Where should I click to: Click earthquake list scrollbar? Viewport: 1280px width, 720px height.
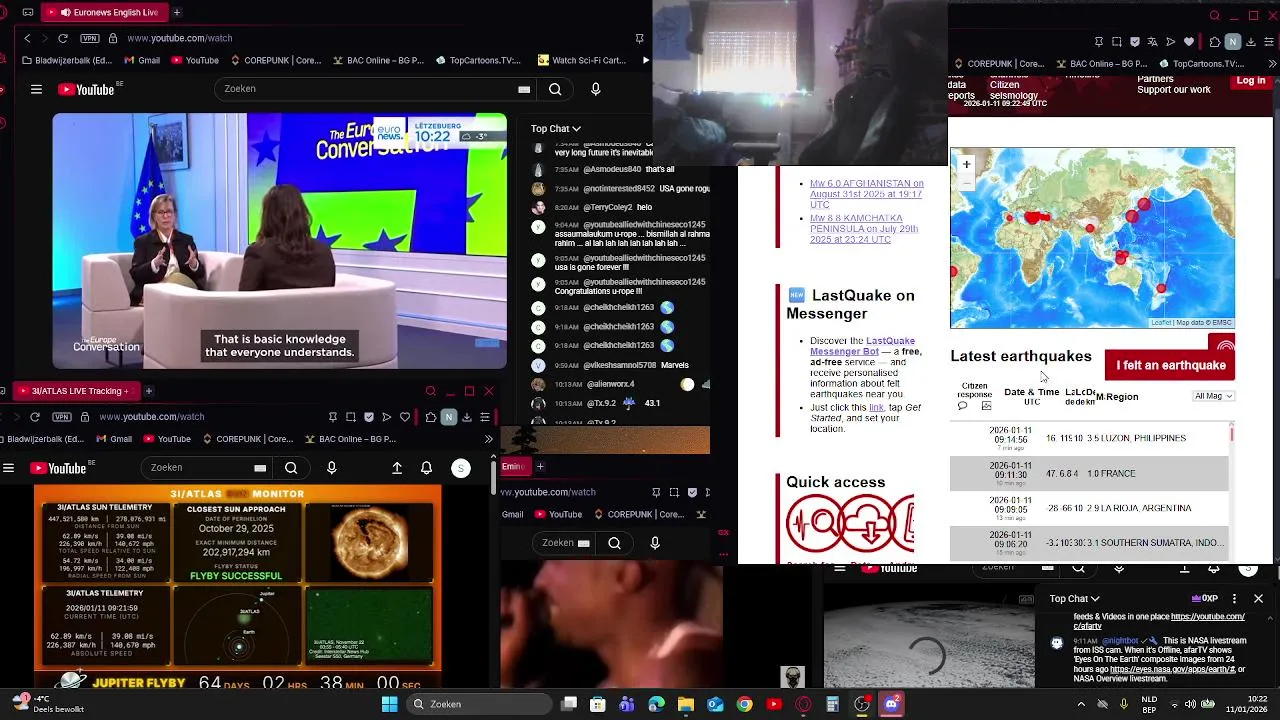[x=1232, y=434]
